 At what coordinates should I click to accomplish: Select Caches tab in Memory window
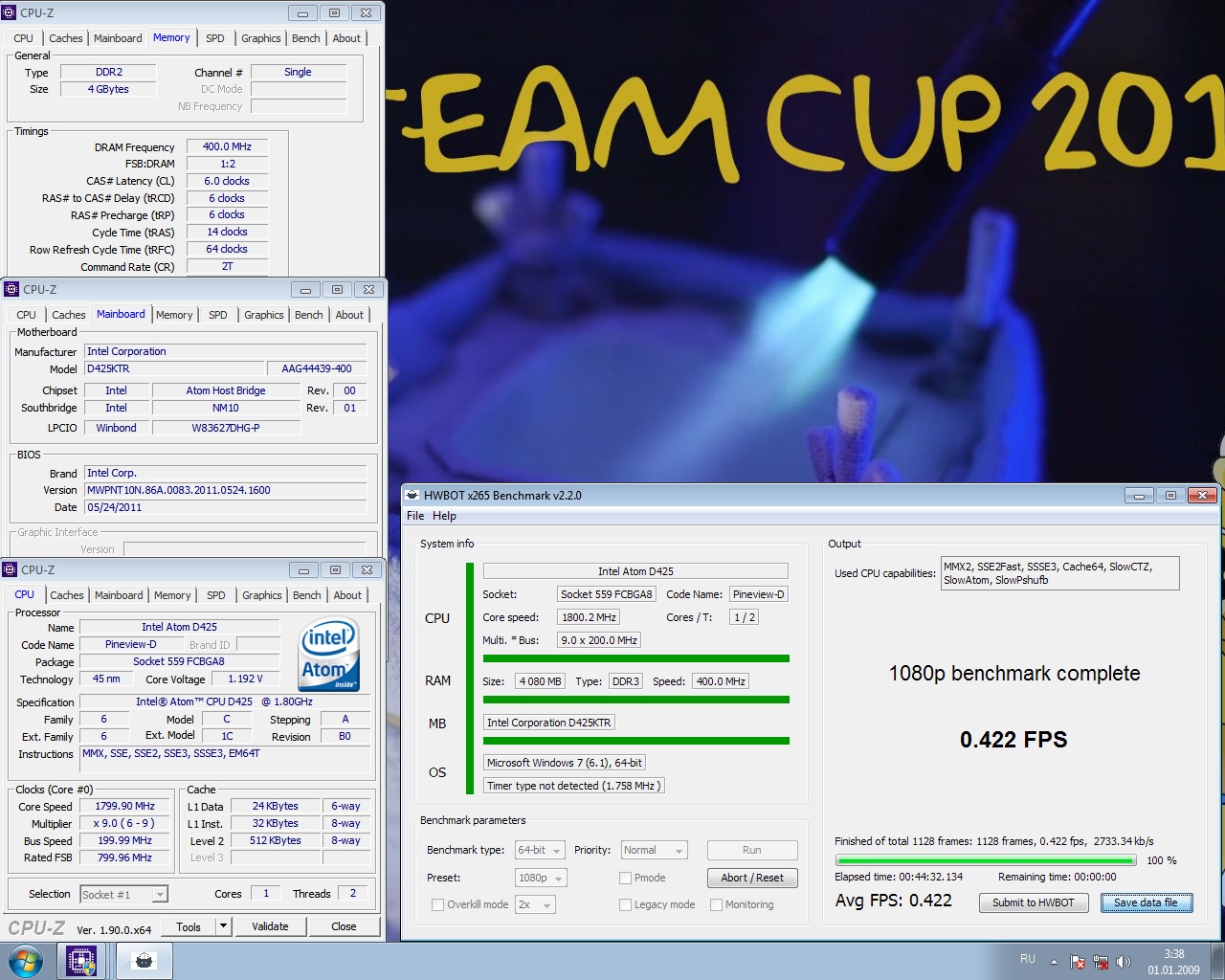click(66, 38)
